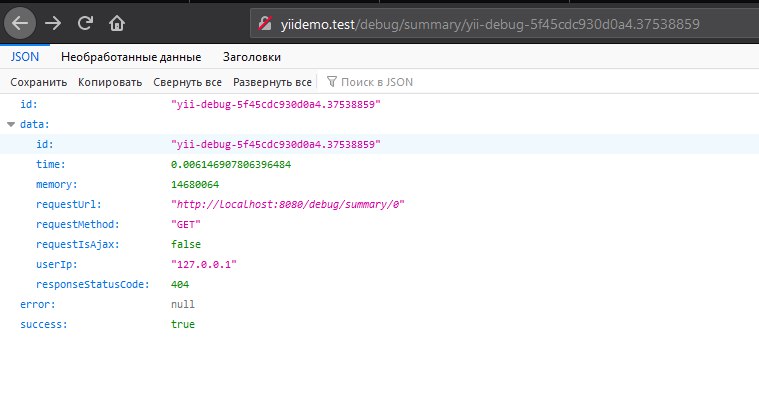Click Развернуть все to expand all

(x=272, y=82)
